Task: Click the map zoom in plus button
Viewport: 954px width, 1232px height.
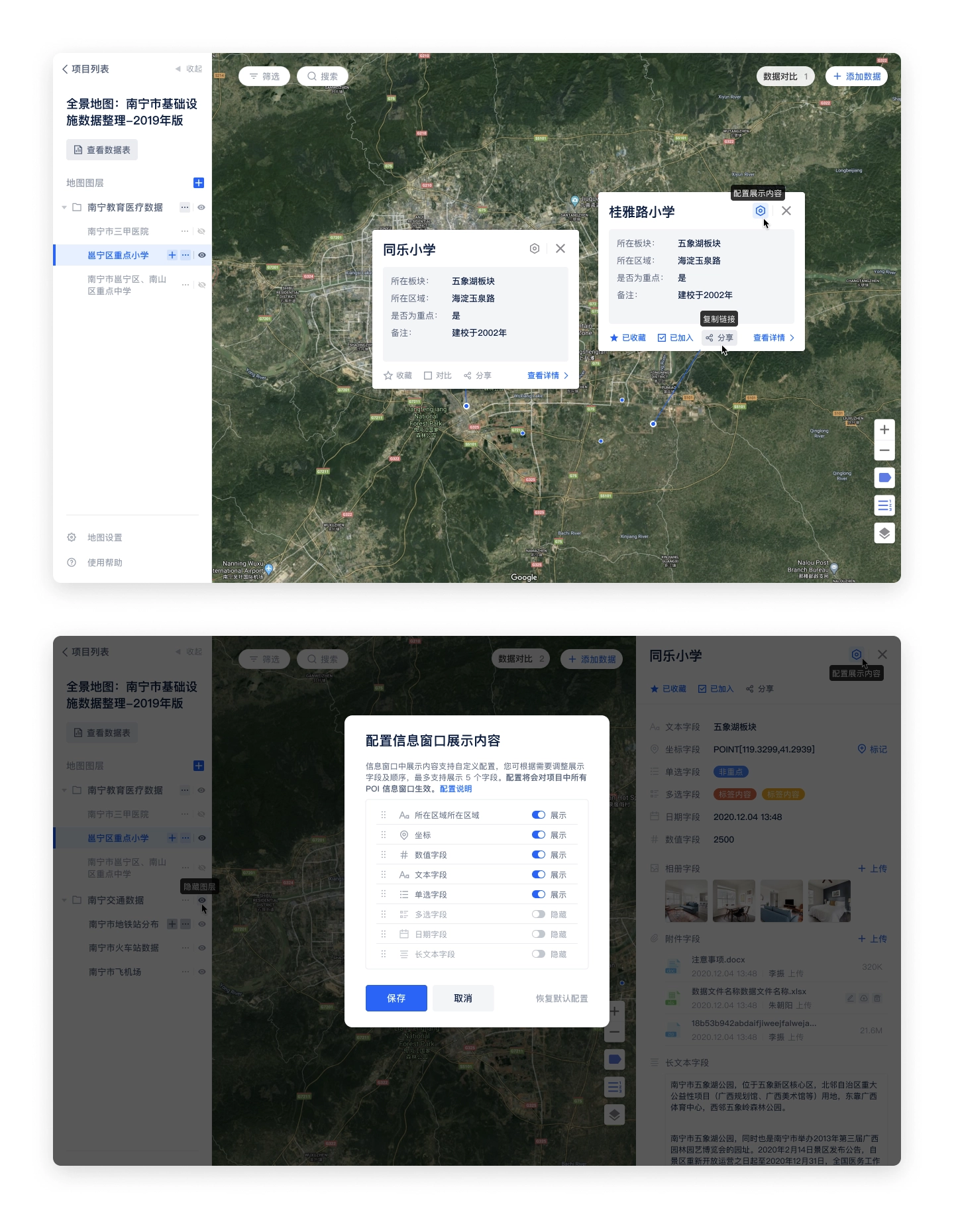Action: pos(884,430)
